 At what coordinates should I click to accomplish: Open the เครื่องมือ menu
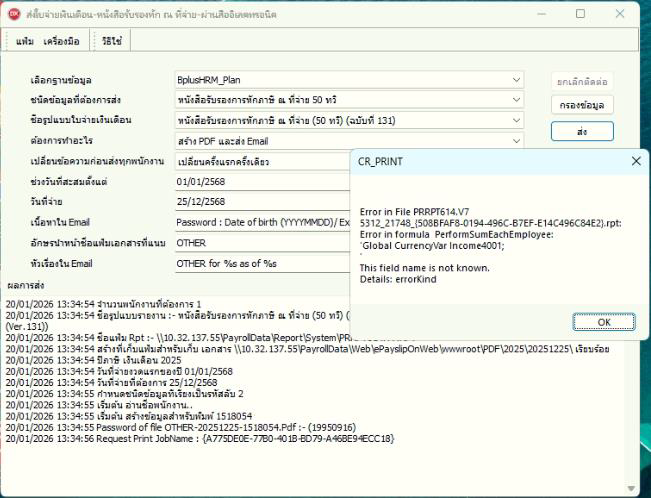[x=63, y=41]
